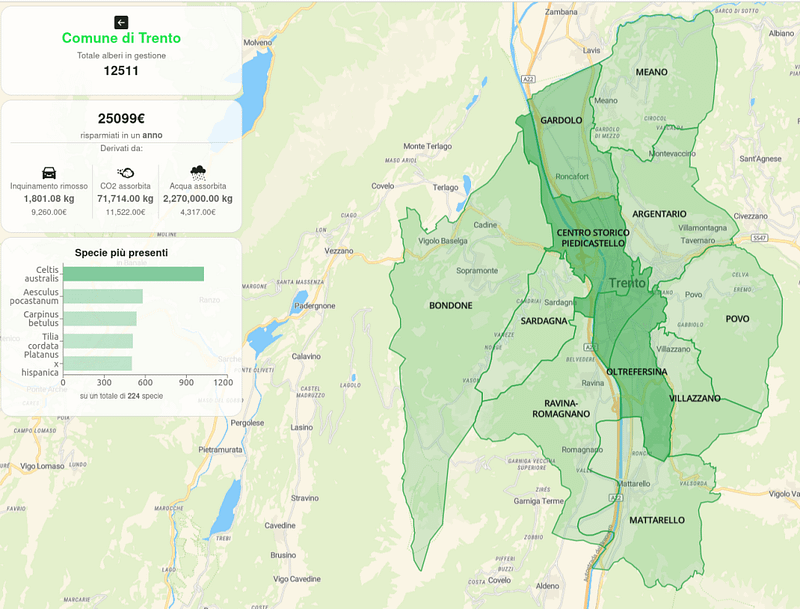Click the Comune di Trento title
The image size is (800, 609).
[x=121, y=38]
